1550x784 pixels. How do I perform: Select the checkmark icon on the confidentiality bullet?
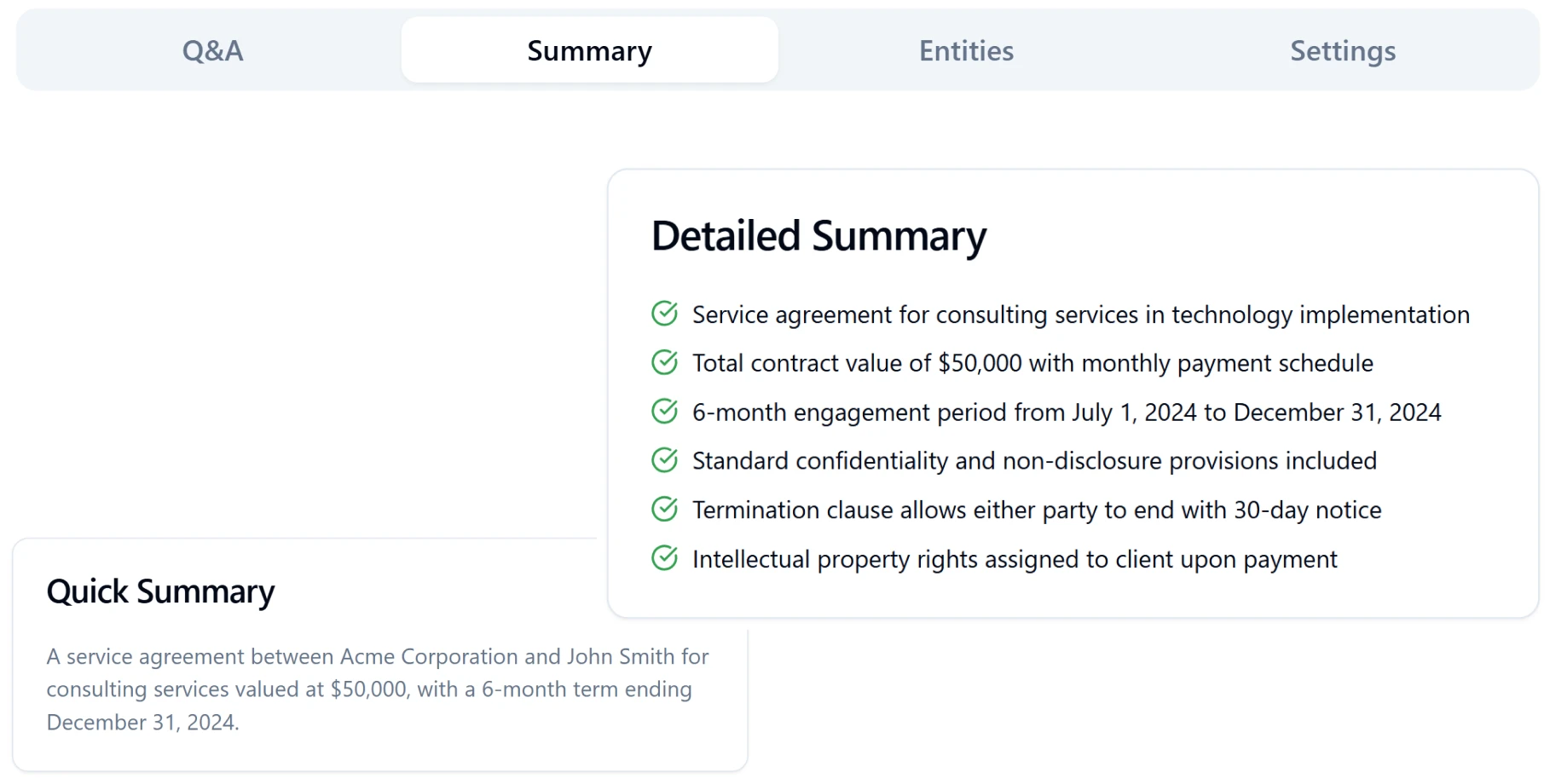[665, 460]
